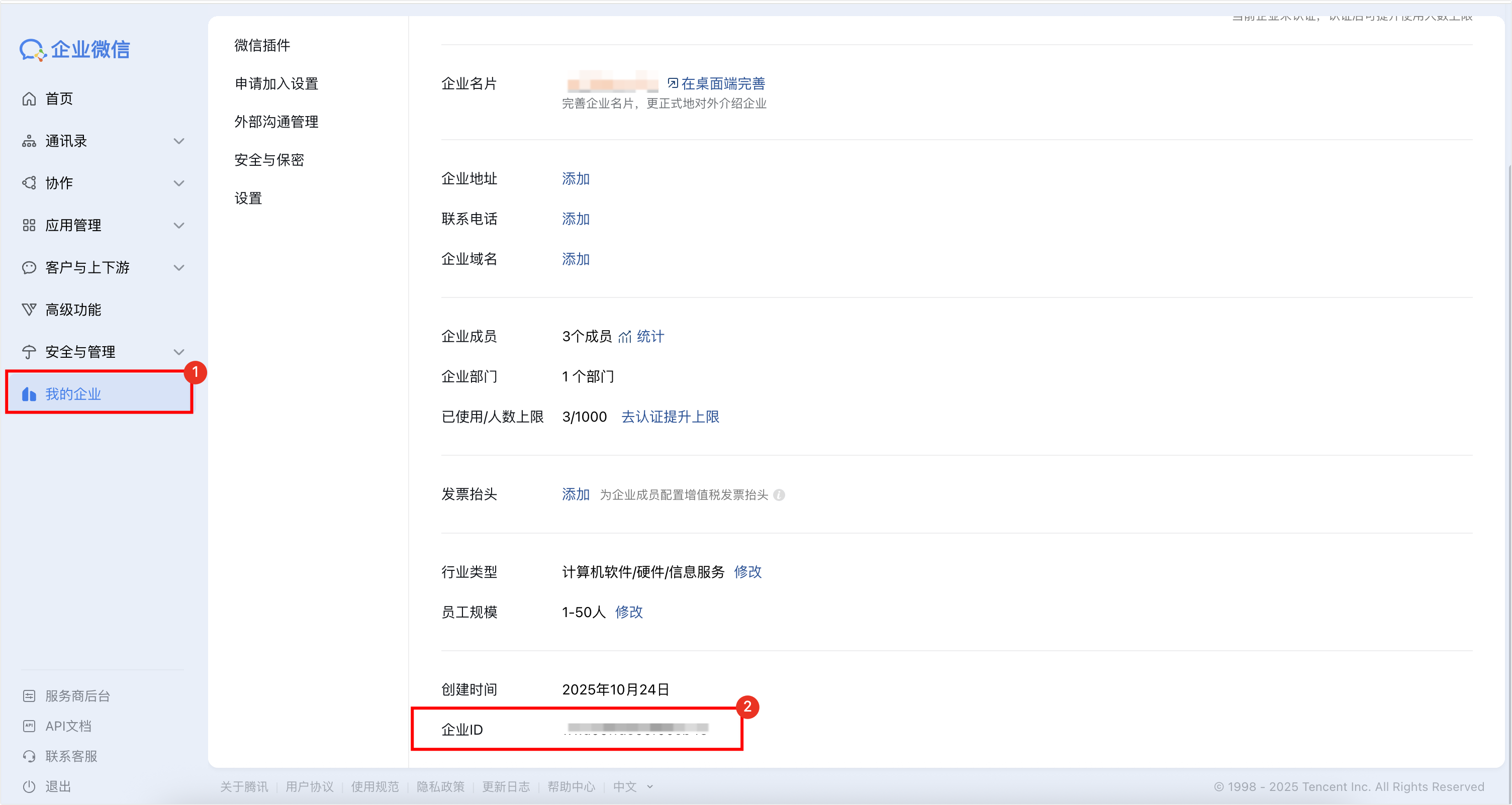Click the home icon next to 首页
Viewport: 1512px width, 805px height.
[29, 98]
